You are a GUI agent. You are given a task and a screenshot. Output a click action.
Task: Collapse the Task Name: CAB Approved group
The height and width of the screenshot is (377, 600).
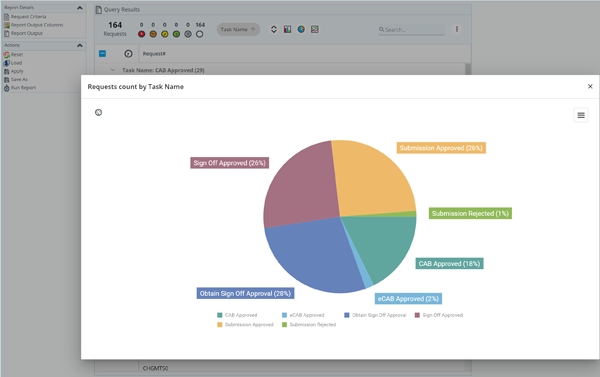pyautogui.click(x=112, y=70)
